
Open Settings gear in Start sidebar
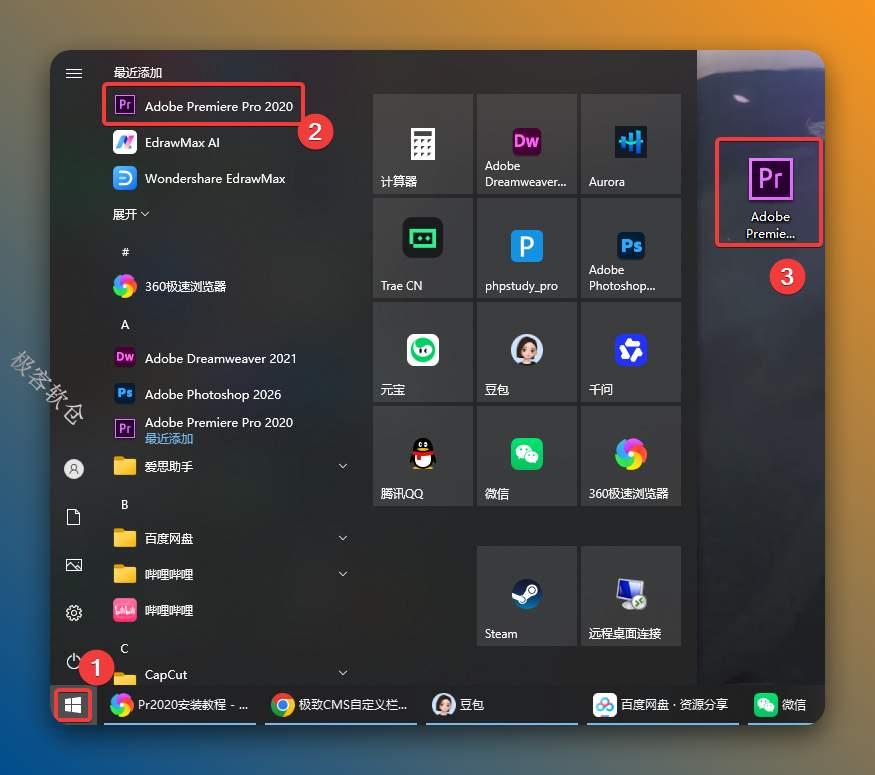pos(74,613)
